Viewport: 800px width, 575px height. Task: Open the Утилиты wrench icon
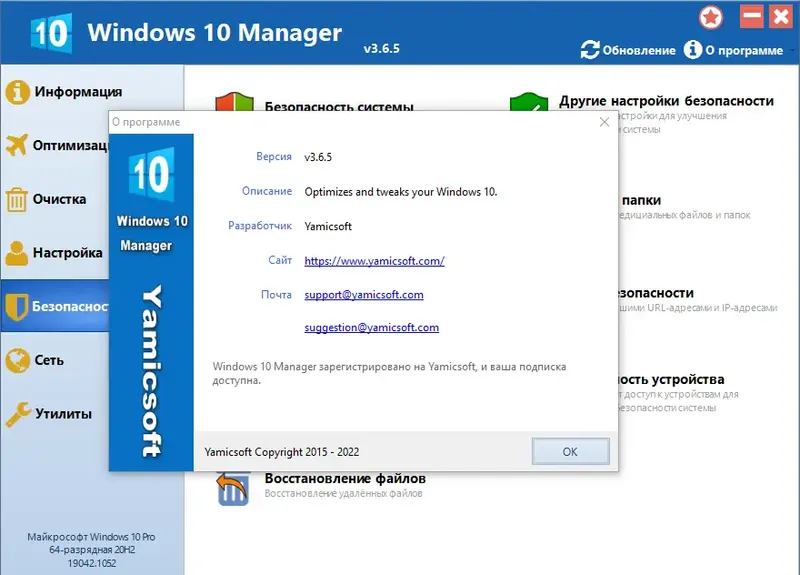point(18,414)
